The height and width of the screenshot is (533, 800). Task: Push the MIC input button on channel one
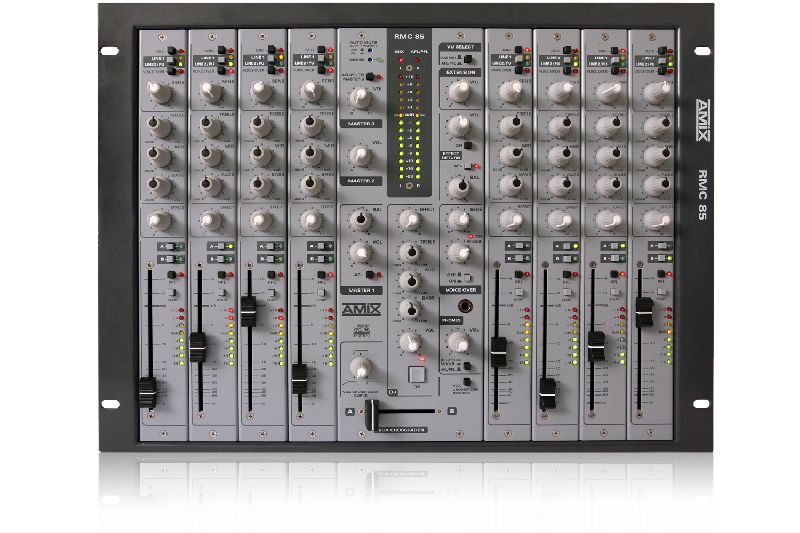click(x=171, y=50)
